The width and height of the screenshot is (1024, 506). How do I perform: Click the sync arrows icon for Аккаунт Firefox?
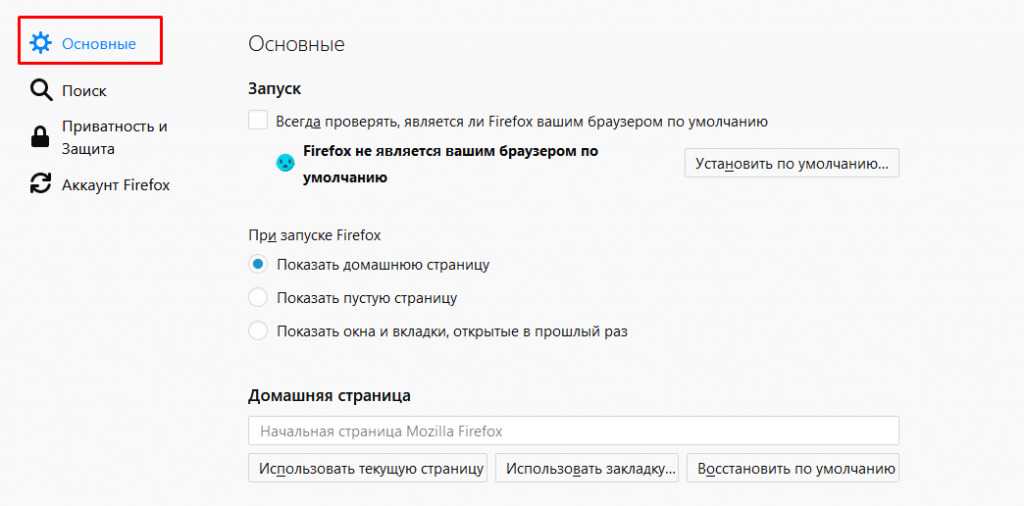click(41, 184)
